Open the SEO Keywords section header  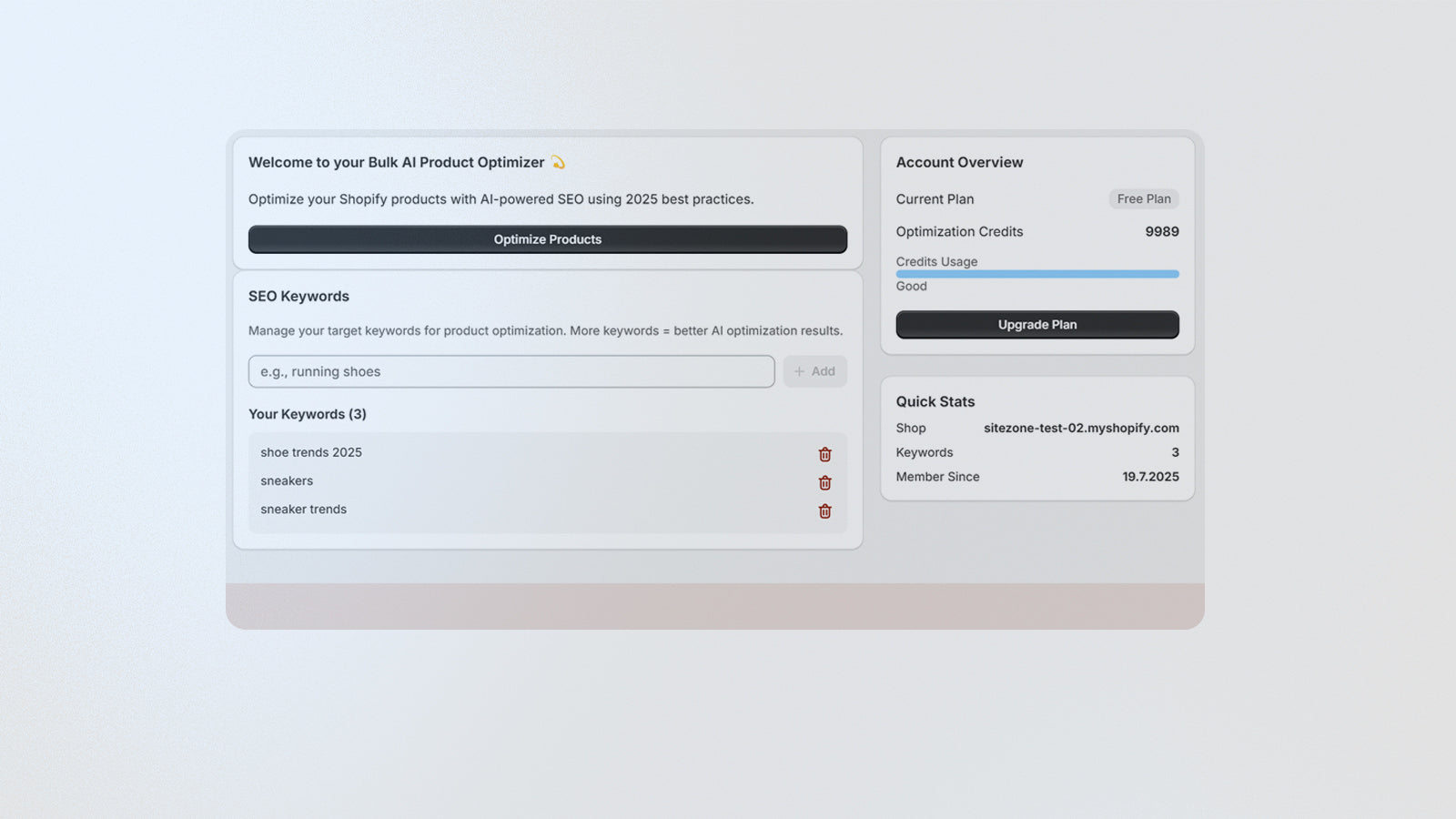coord(298,296)
